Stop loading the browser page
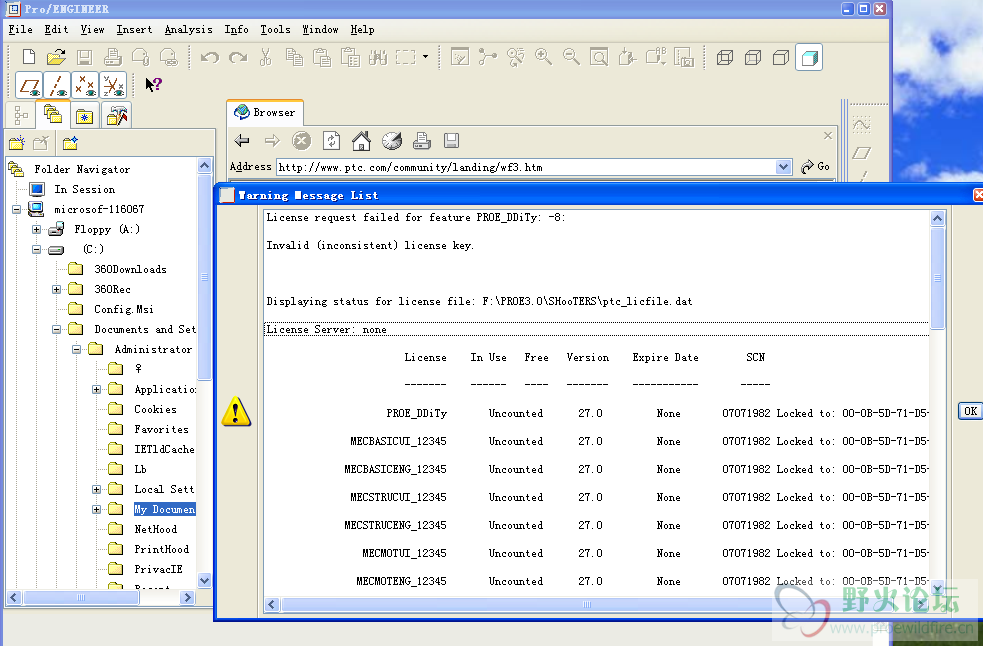This screenshot has width=983, height=646. point(302,141)
